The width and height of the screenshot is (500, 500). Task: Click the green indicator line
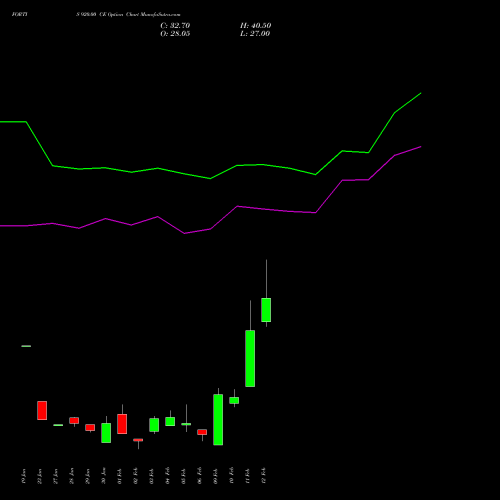(x=210, y=178)
